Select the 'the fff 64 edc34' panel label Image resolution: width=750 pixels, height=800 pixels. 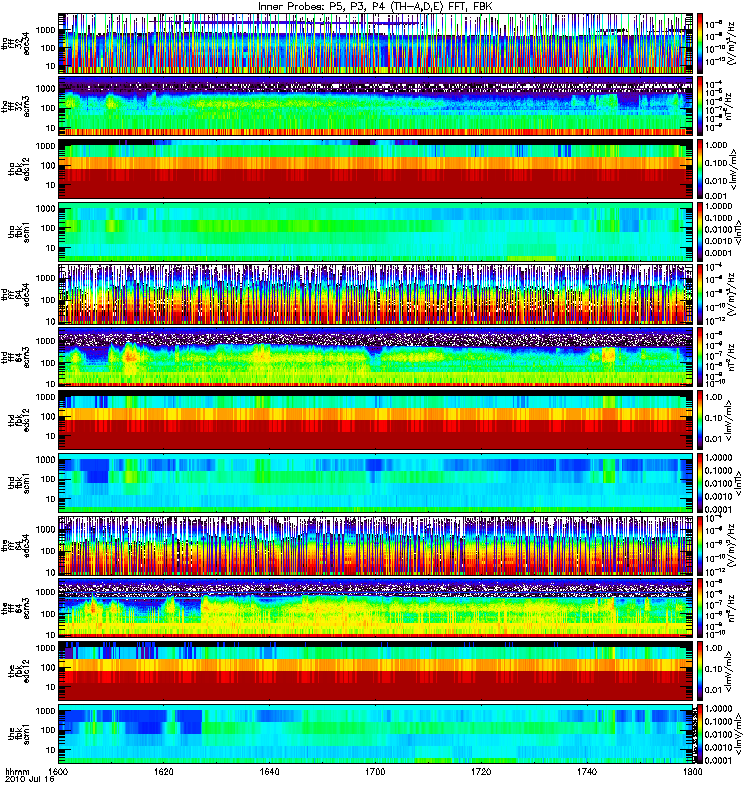(16, 545)
